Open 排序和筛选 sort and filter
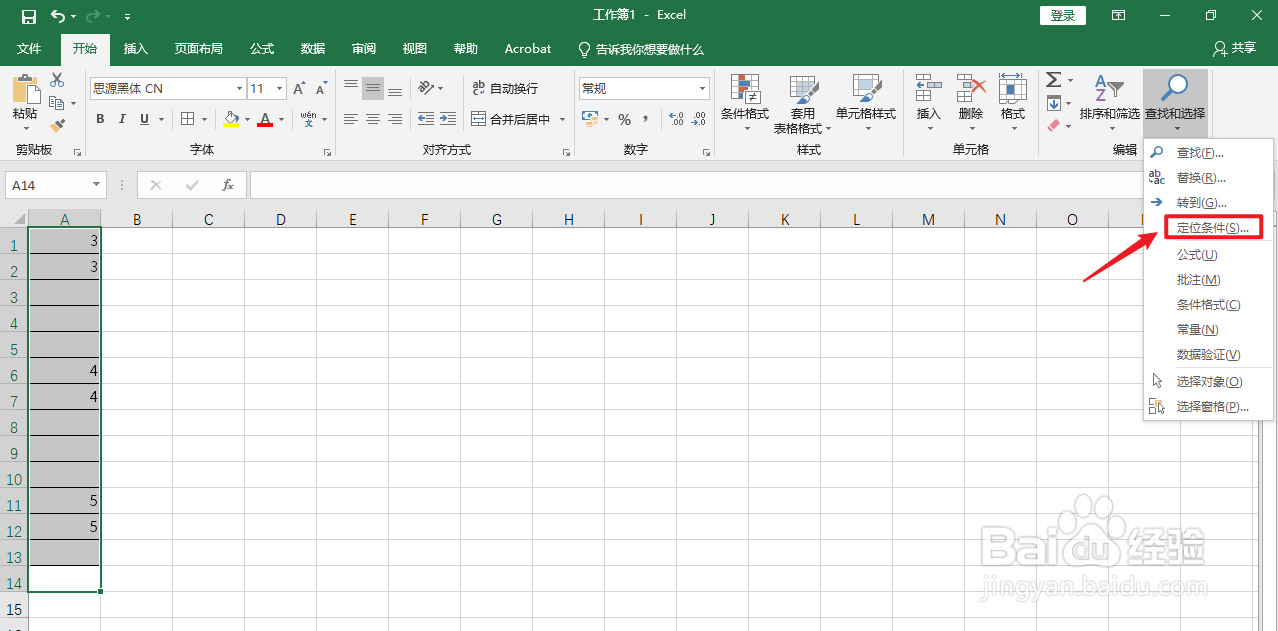 coord(1109,104)
